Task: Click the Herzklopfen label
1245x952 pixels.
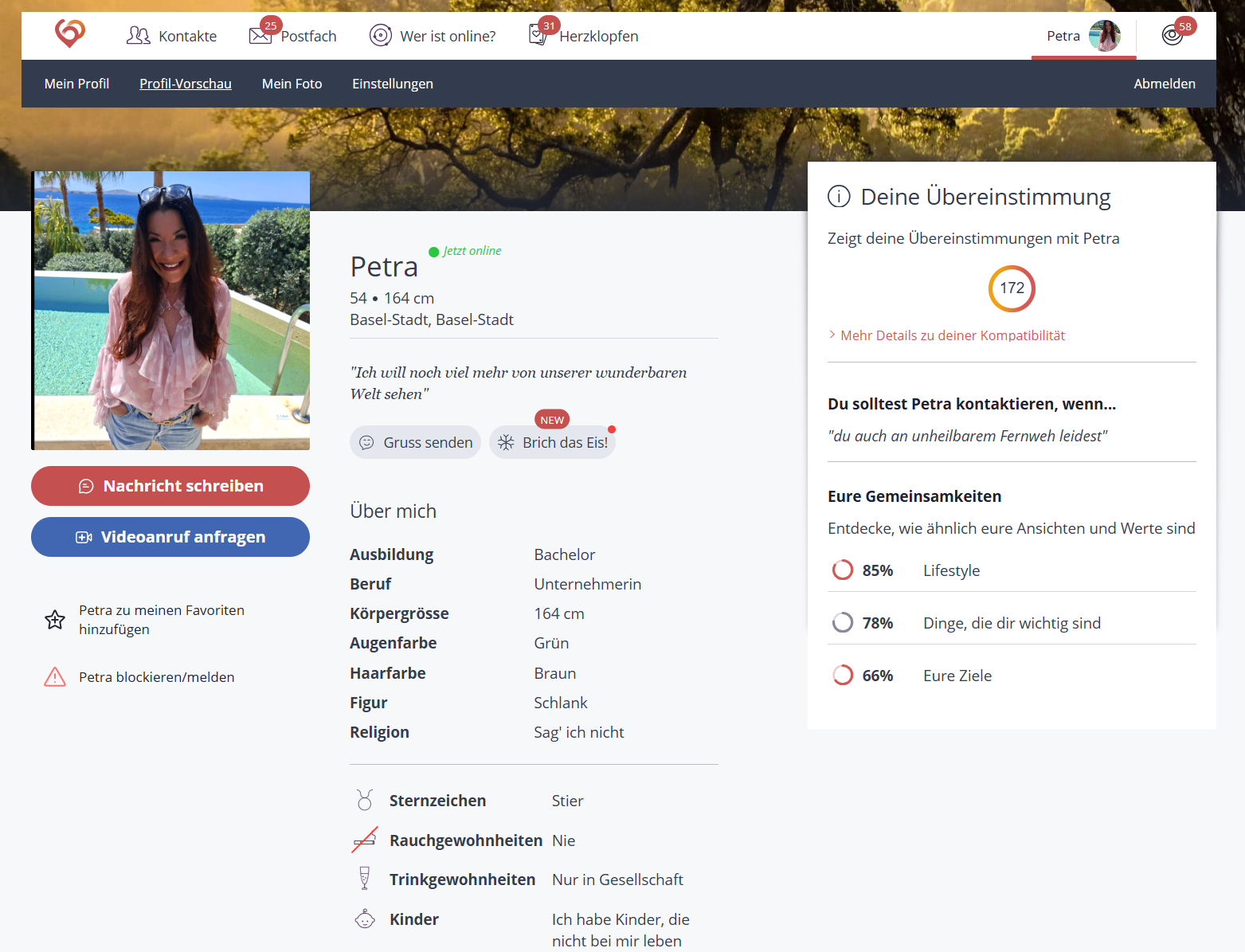Action: tap(599, 37)
